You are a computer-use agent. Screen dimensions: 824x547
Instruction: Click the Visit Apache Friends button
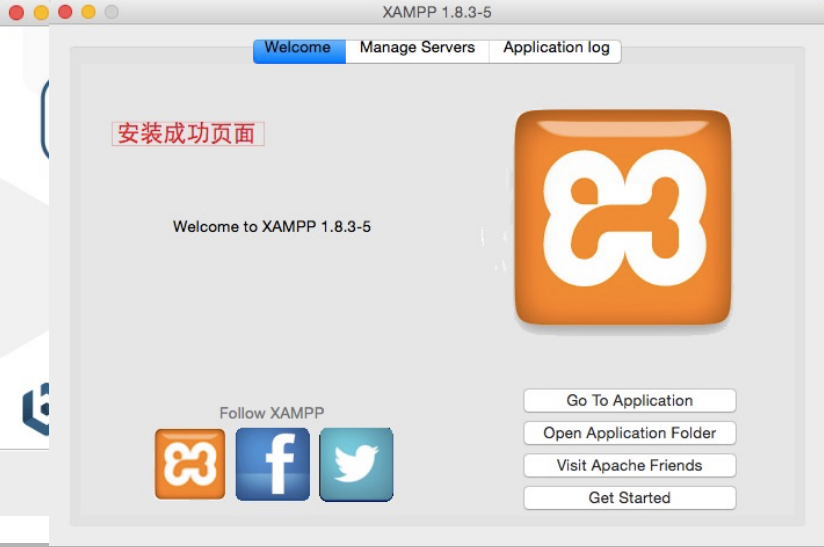(630, 466)
